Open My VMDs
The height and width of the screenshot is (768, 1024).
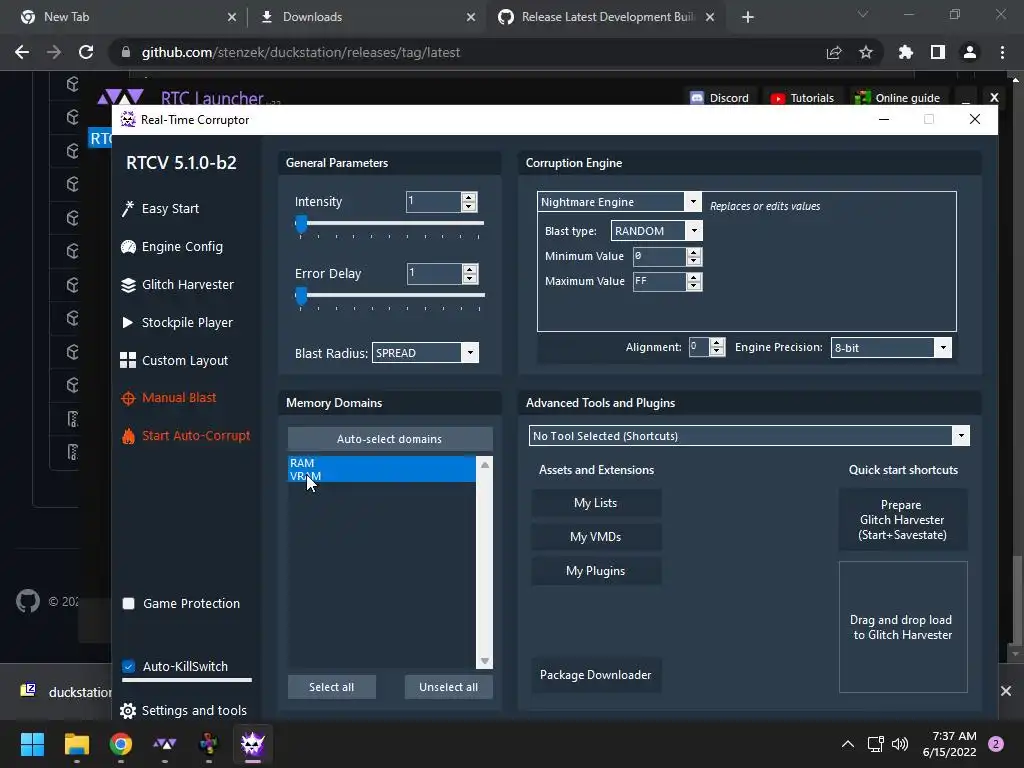pyautogui.click(x=596, y=537)
